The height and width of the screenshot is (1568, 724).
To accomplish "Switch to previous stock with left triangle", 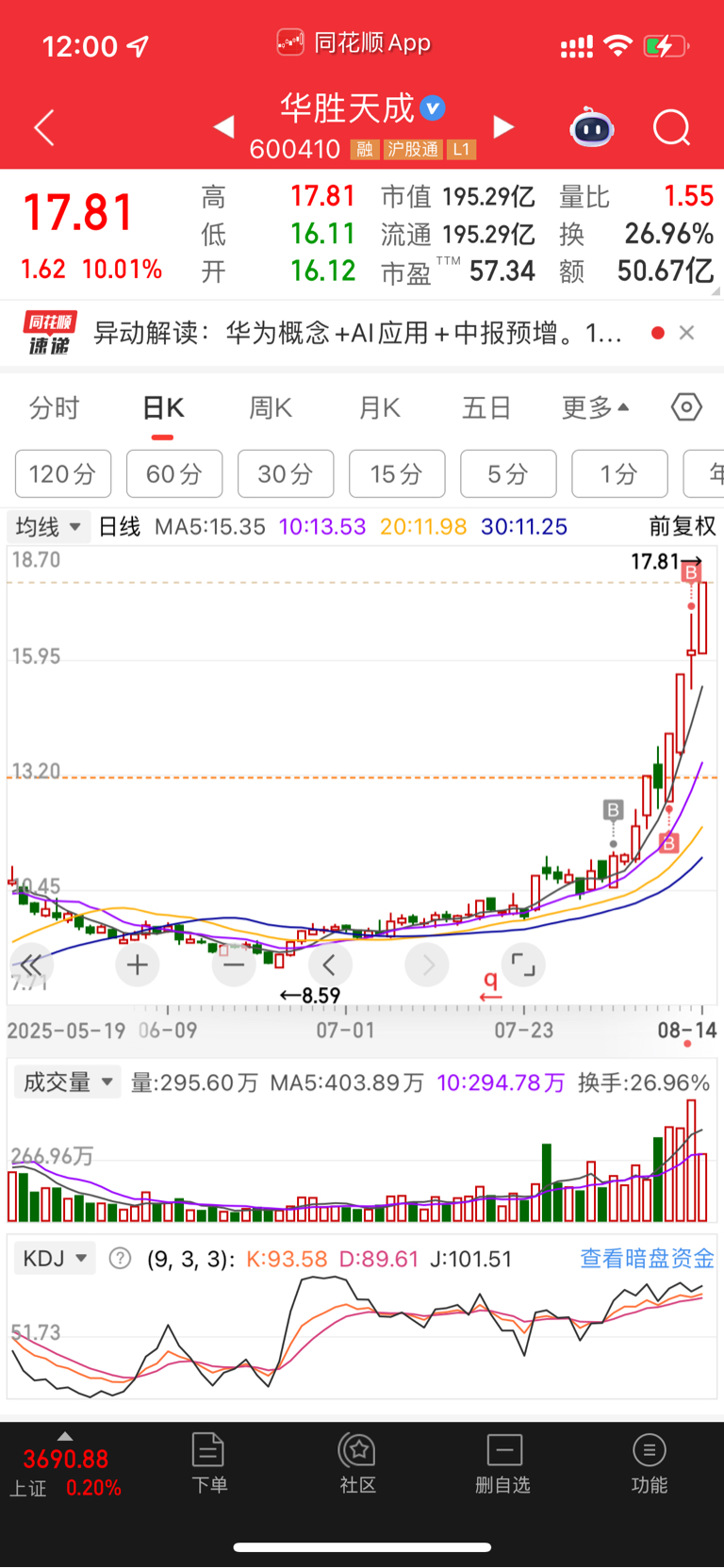I will click(x=224, y=126).
